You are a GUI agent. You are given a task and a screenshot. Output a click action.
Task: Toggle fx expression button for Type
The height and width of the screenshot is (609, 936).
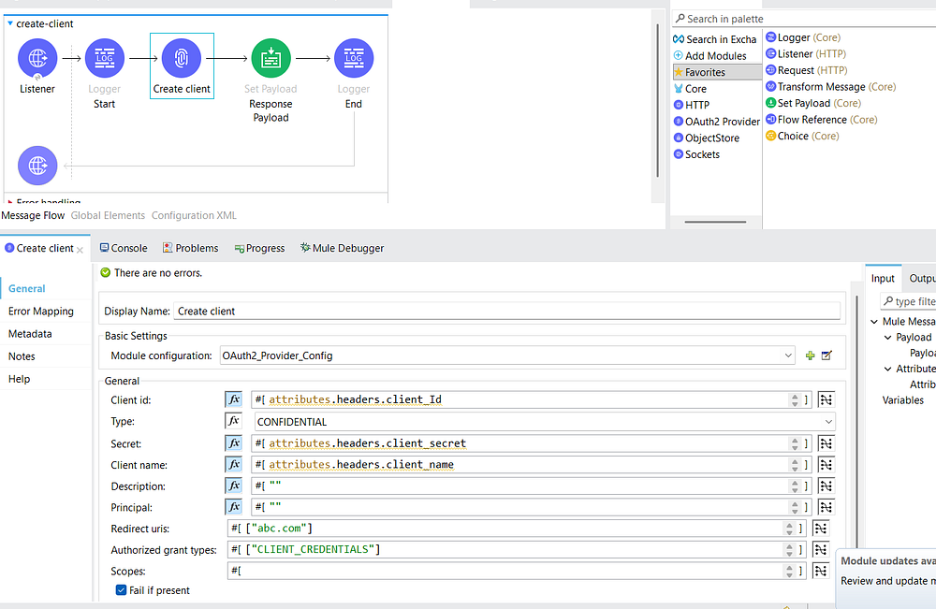point(234,421)
